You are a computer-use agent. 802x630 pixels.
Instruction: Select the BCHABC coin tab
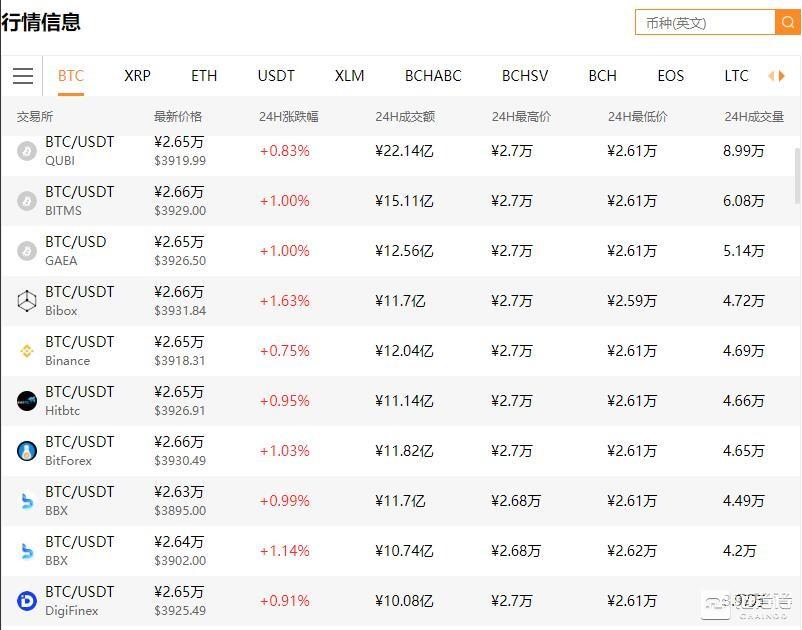433,76
